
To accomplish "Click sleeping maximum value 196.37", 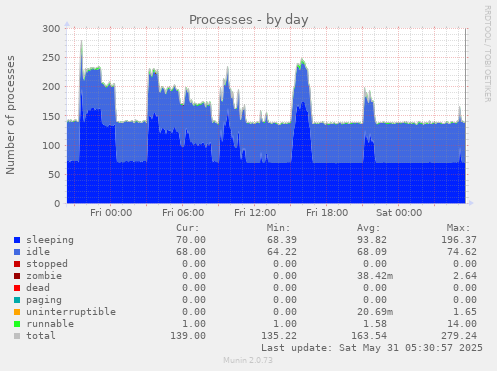I will pyautogui.click(x=459, y=240).
